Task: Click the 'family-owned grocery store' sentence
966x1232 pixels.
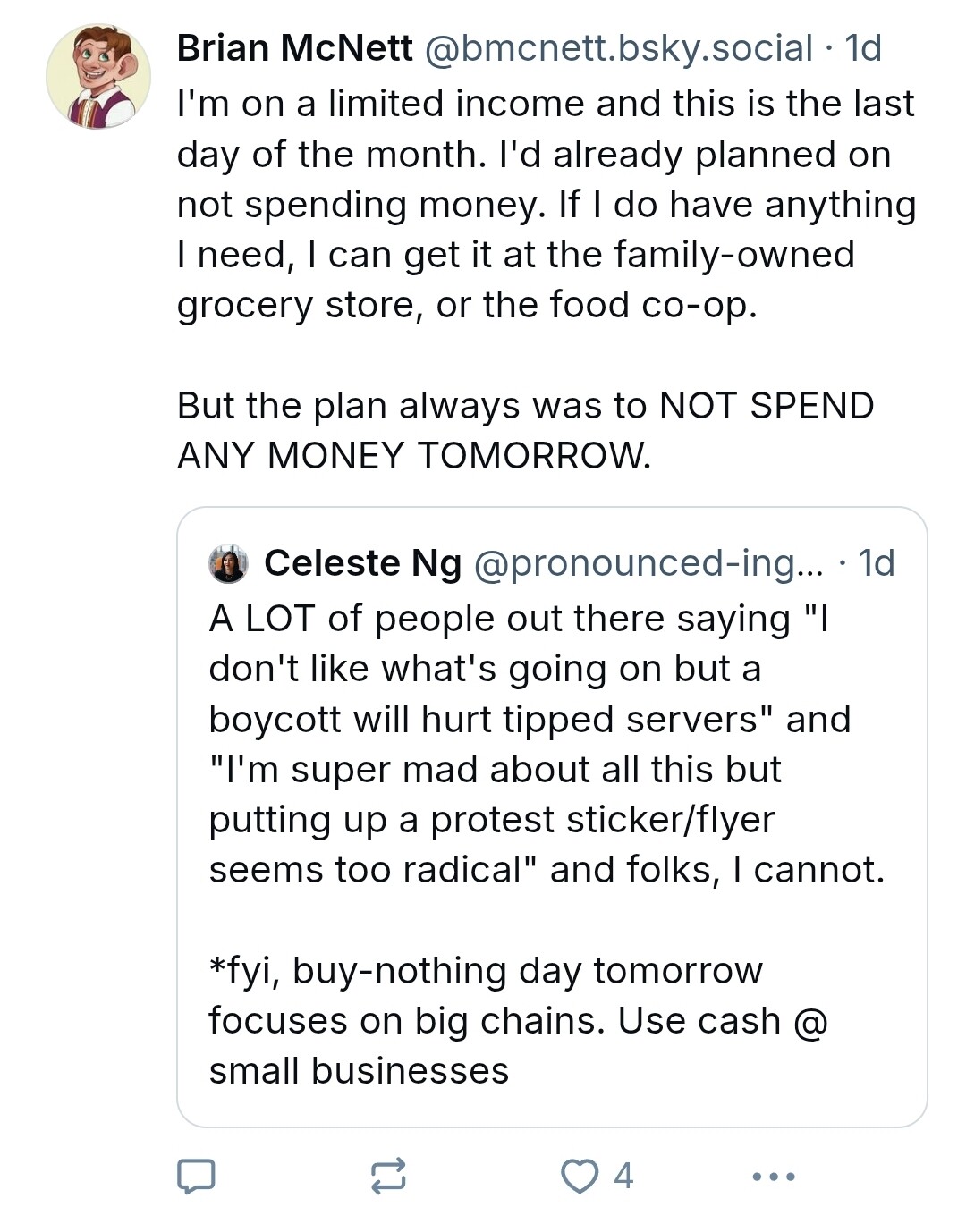Action: 516,280
